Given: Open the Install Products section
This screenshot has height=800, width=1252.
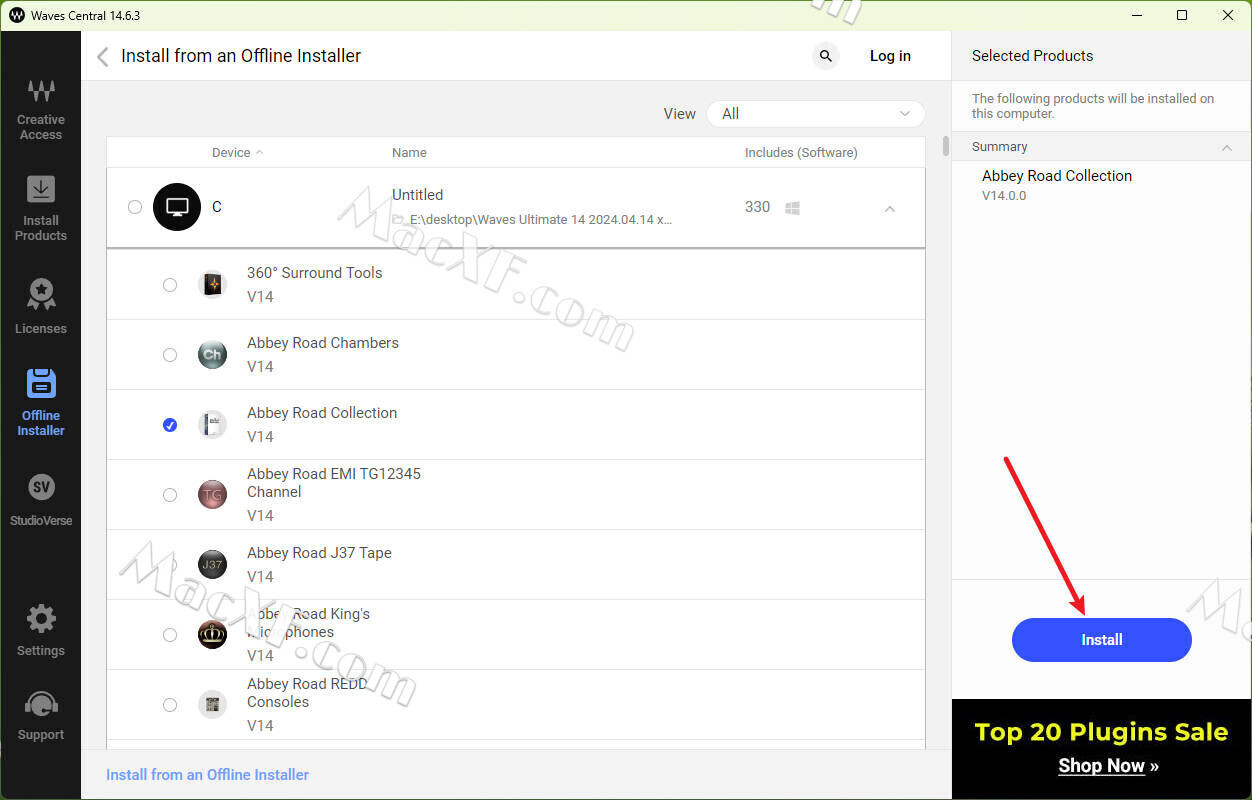Looking at the screenshot, I should click(41, 208).
